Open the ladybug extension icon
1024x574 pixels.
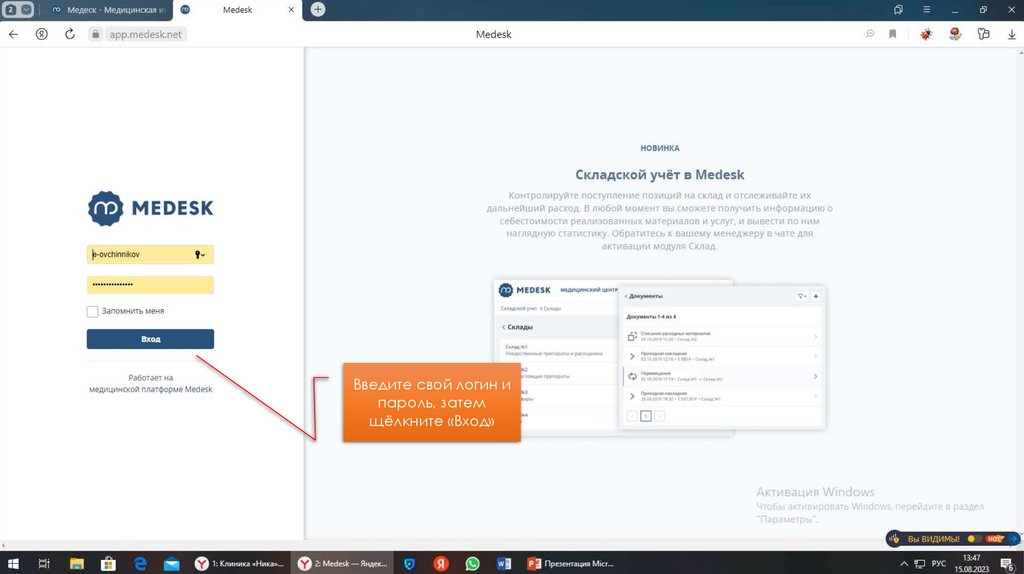coord(926,34)
